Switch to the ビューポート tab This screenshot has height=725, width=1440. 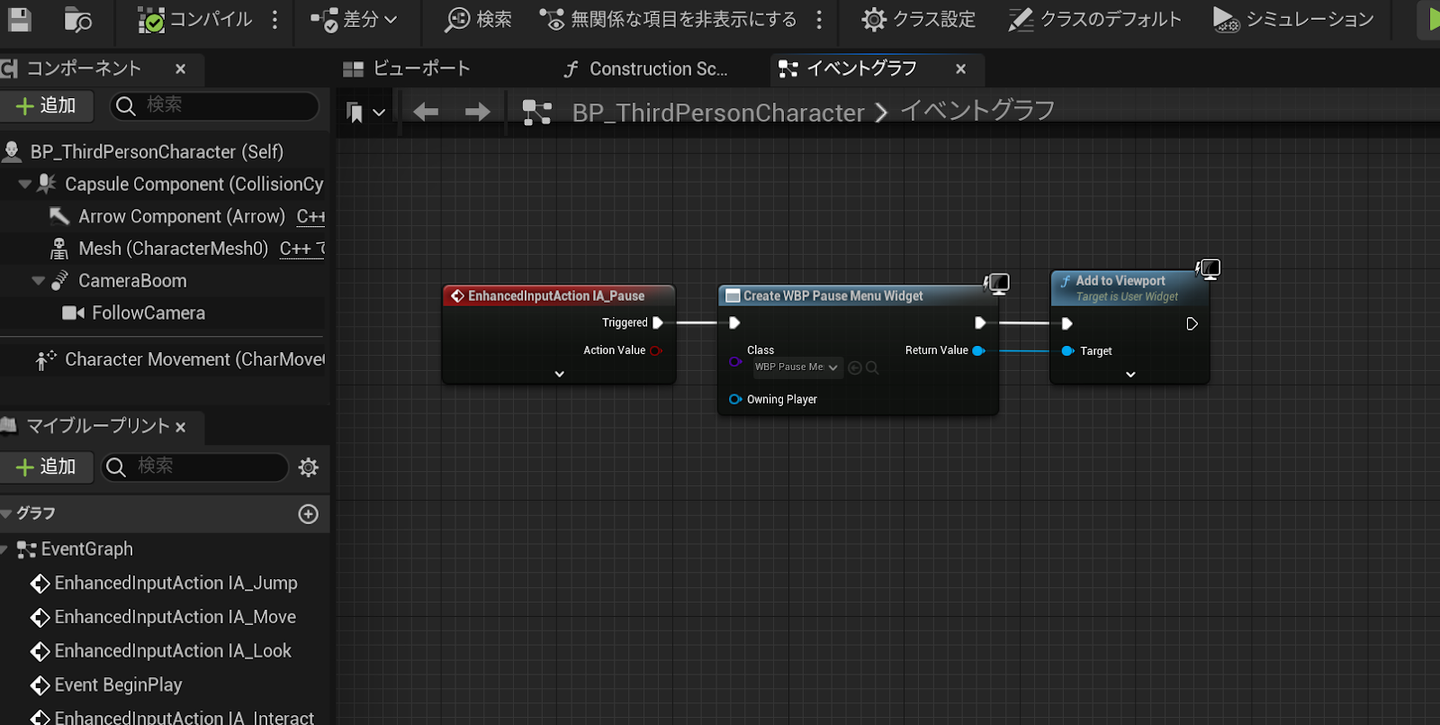(406, 69)
